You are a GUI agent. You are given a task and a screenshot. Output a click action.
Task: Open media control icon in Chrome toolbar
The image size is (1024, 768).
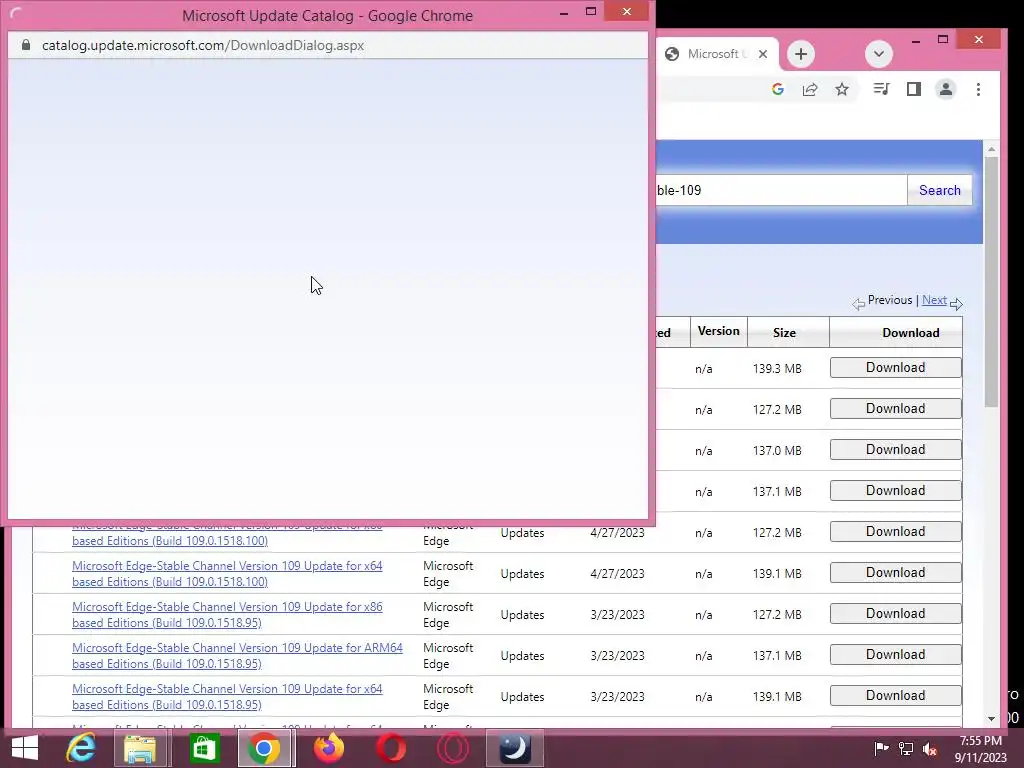click(881, 89)
